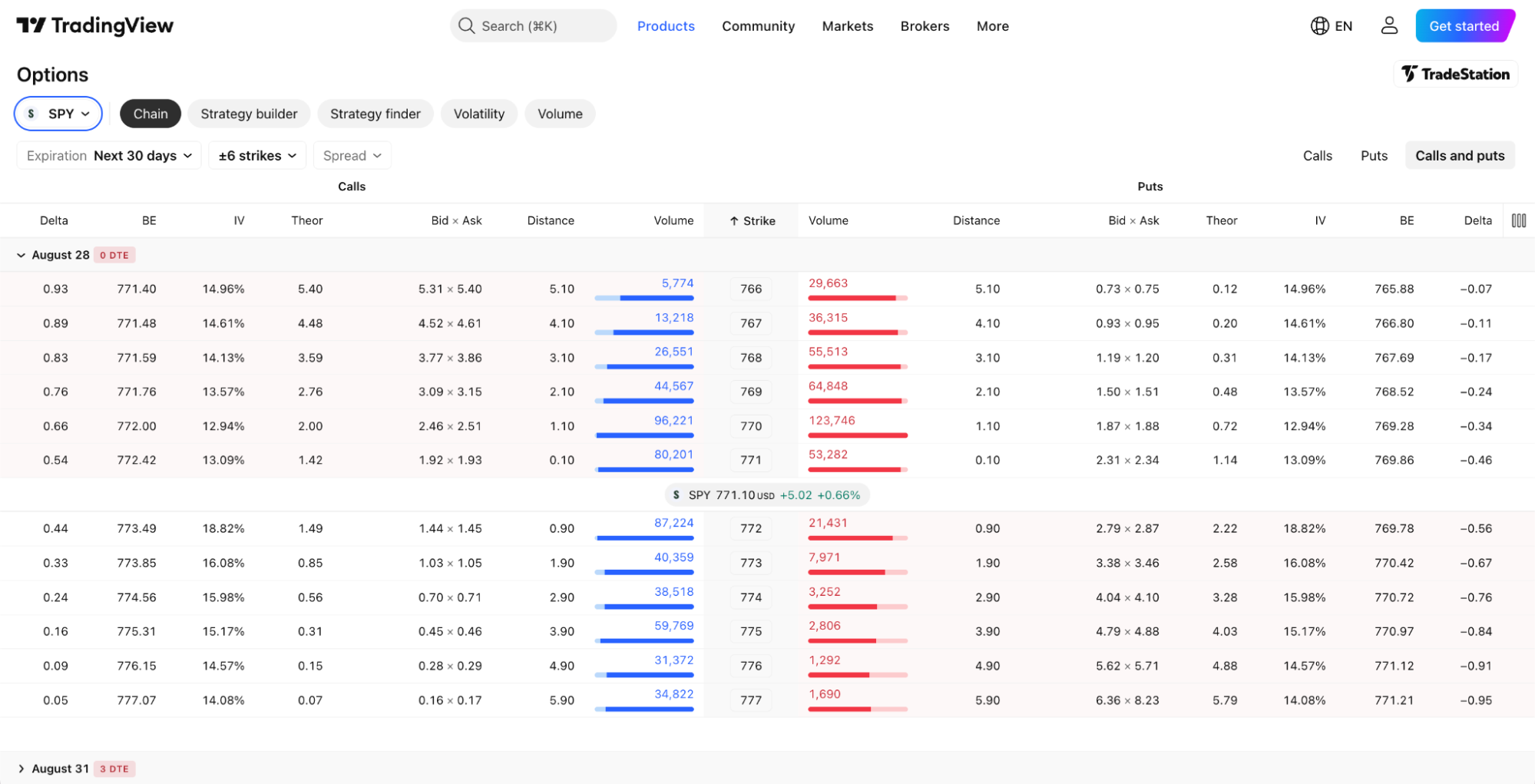This screenshot has width=1535, height=784.
Task: Click the 0 DTE badge
Action: coord(114,255)
